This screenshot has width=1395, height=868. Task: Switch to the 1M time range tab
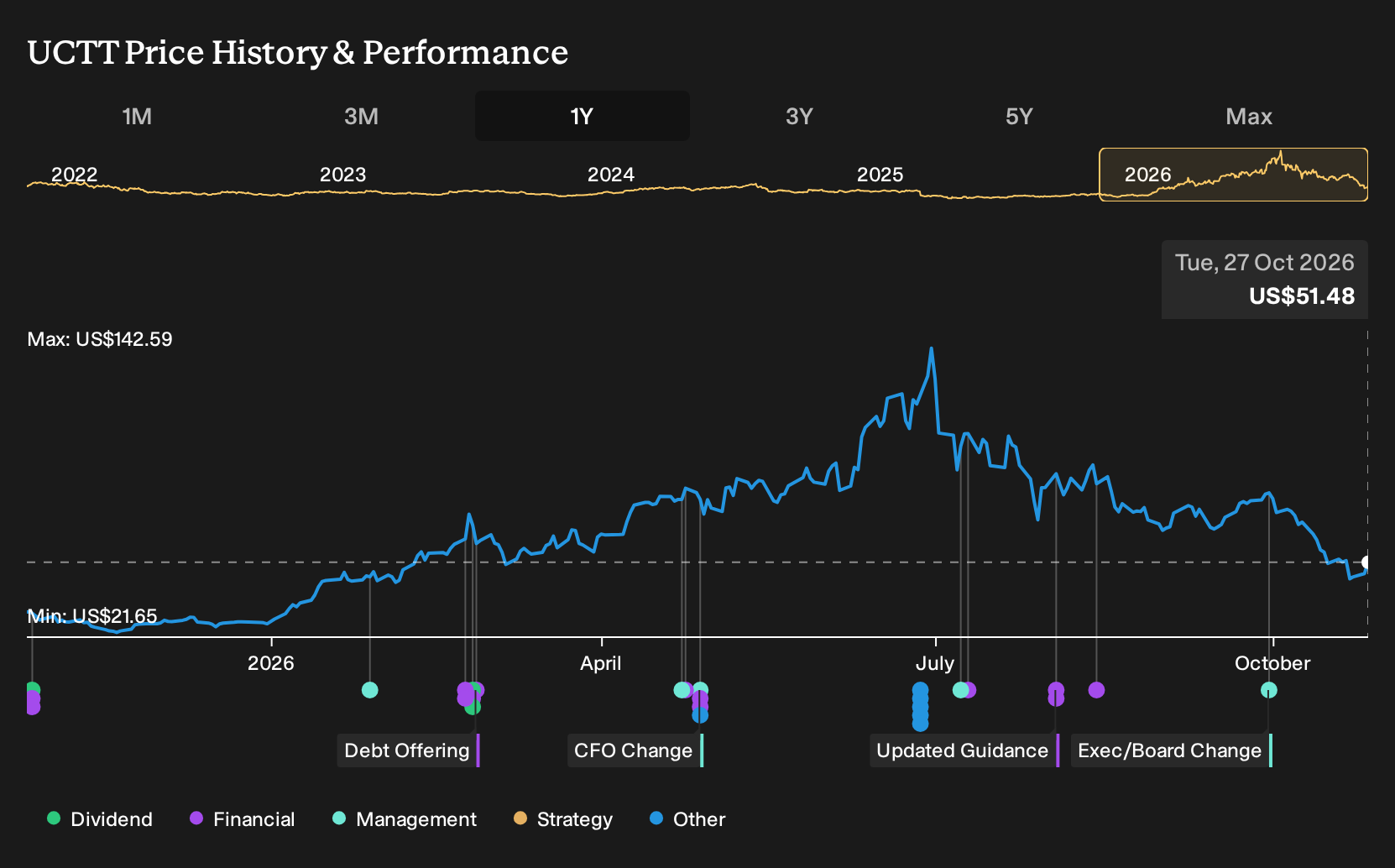(x=137, y=116)
